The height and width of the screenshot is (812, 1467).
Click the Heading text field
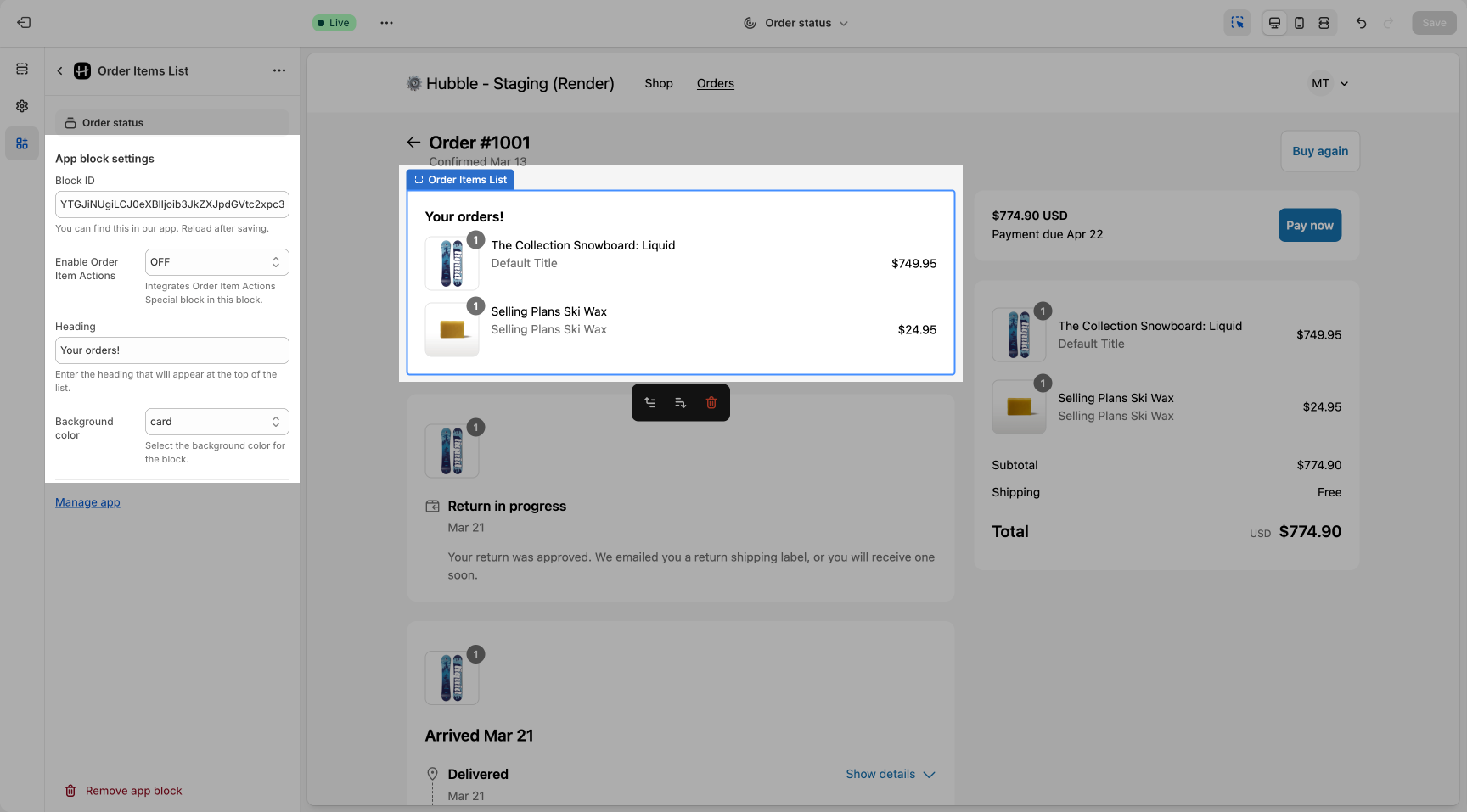pyautogui.click(x=172, y=350)
